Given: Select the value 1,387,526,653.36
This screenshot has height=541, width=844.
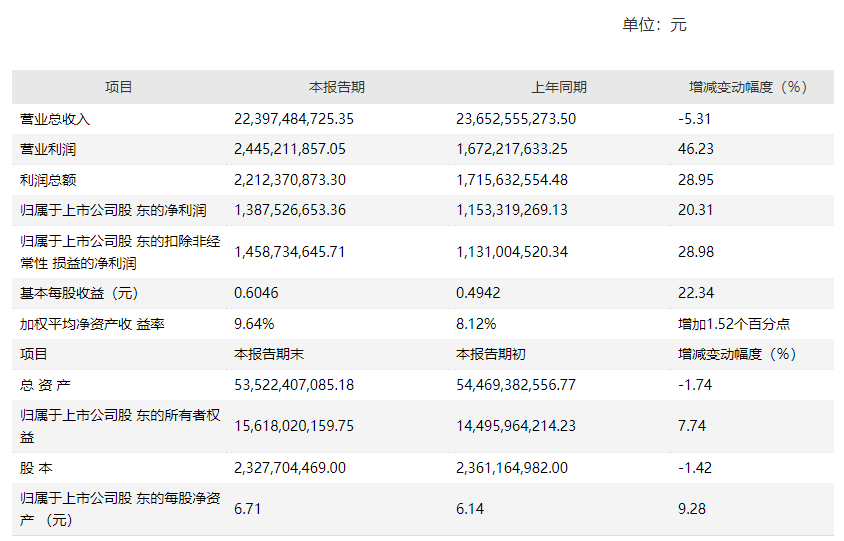Looking at the screenshot, I should [x=290, y=210].
